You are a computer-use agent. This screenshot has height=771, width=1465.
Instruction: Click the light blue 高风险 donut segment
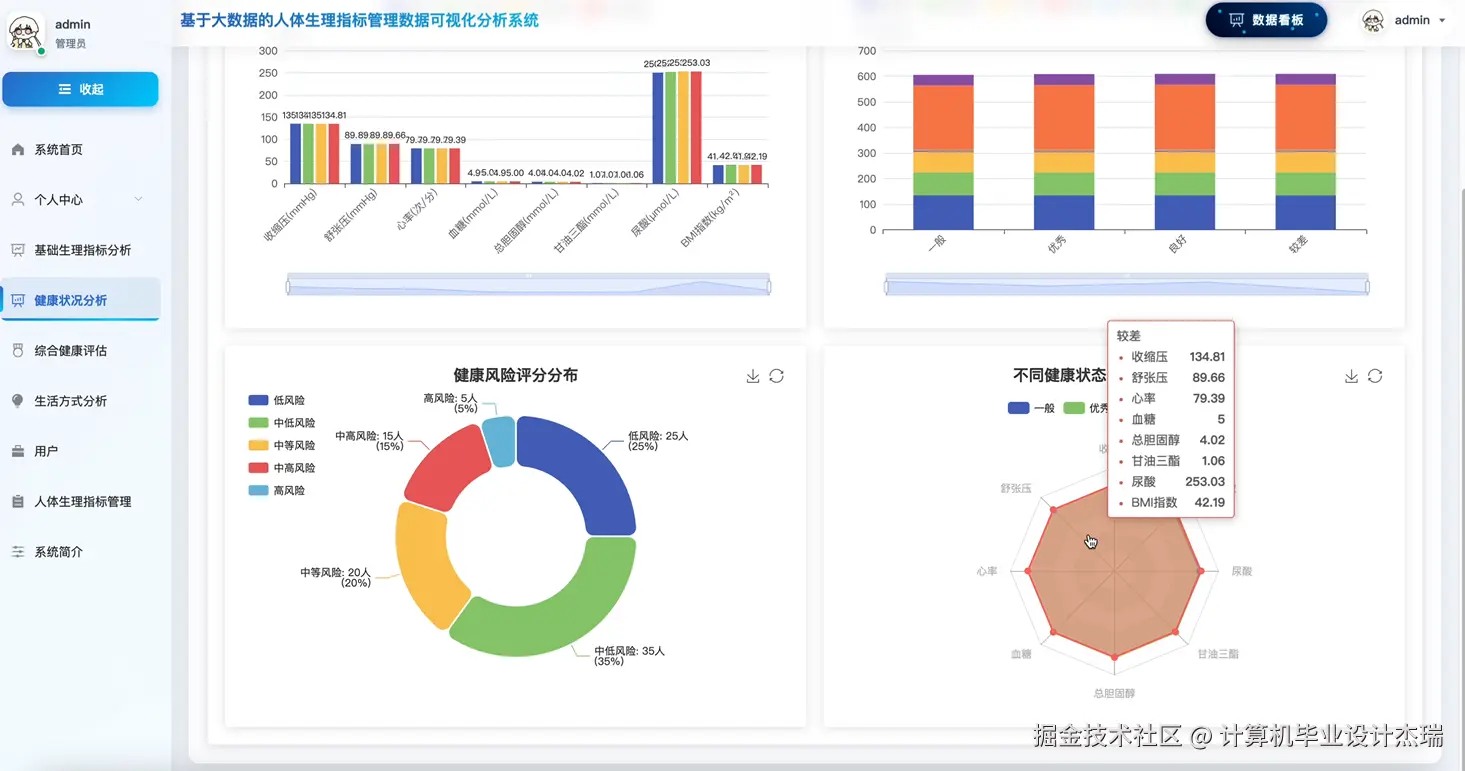click(499, 441)
